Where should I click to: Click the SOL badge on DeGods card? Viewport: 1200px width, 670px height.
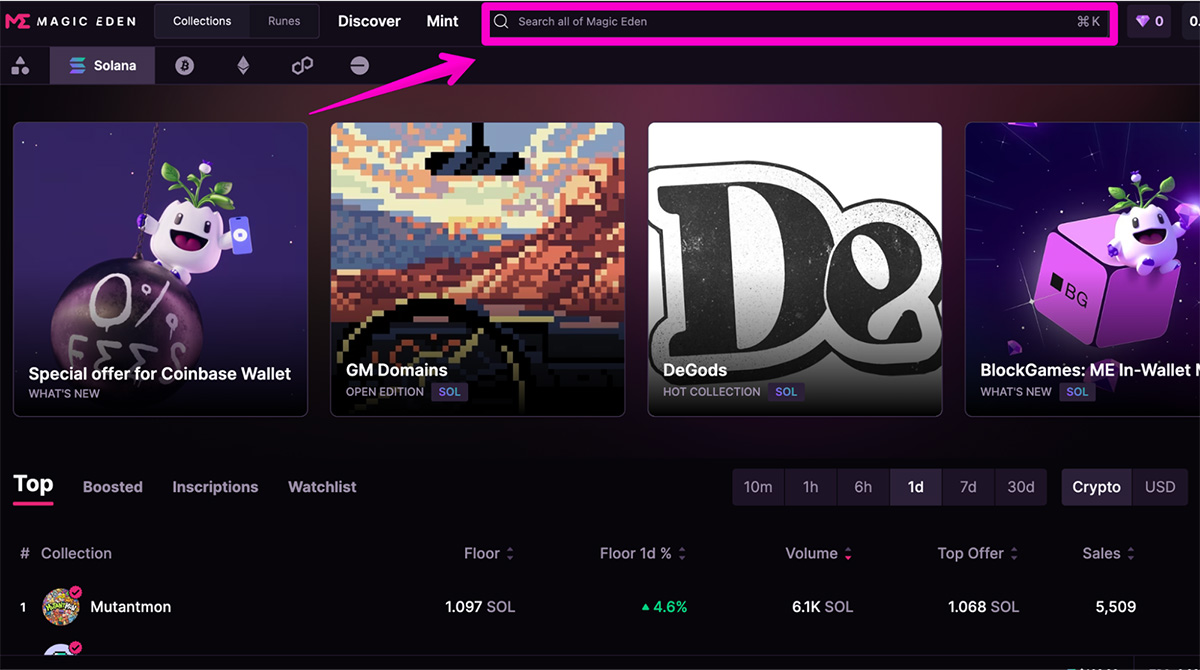(x=786, y=392)
